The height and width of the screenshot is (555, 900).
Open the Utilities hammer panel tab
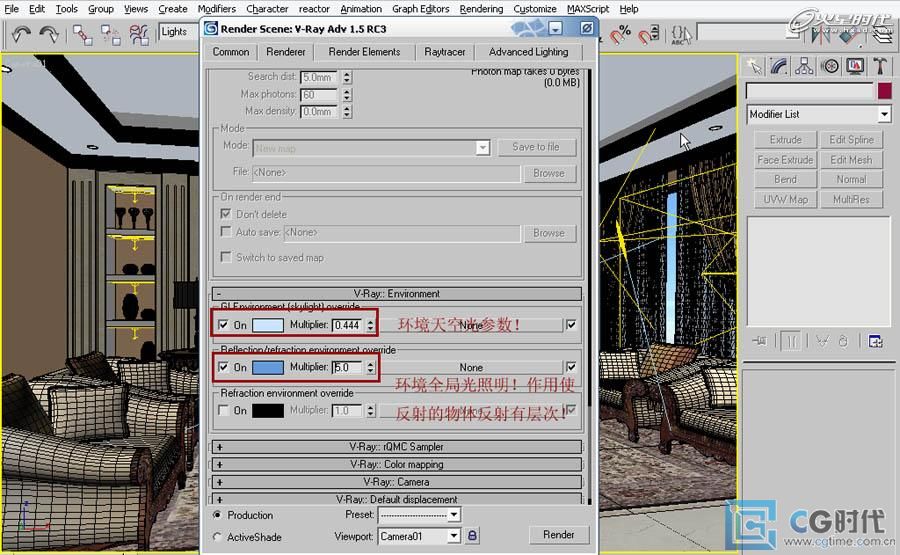pyautogui.click(x=880, y=67)
